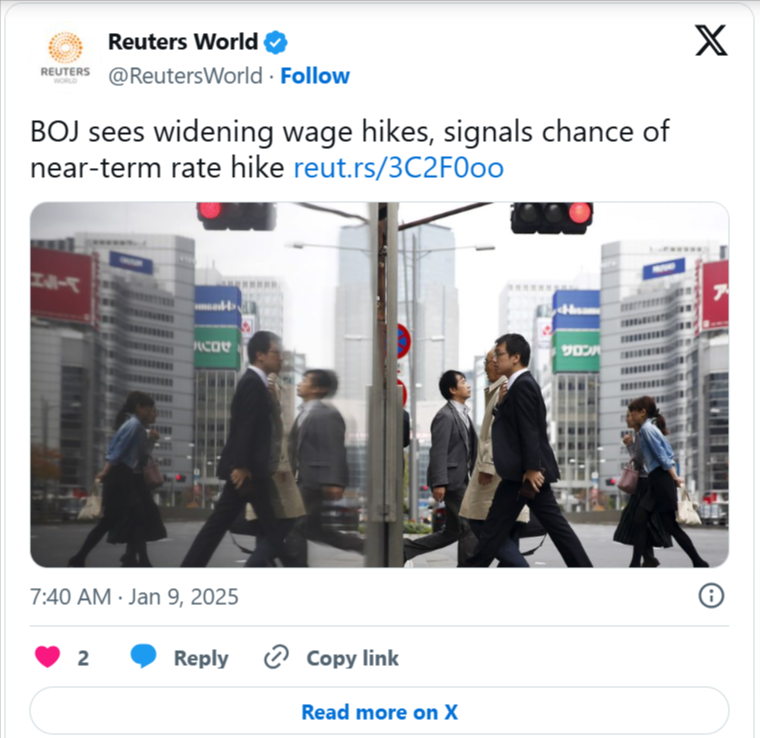Click the chain copy link icon
The image size is (760, 738).
[x=276, y=657]
